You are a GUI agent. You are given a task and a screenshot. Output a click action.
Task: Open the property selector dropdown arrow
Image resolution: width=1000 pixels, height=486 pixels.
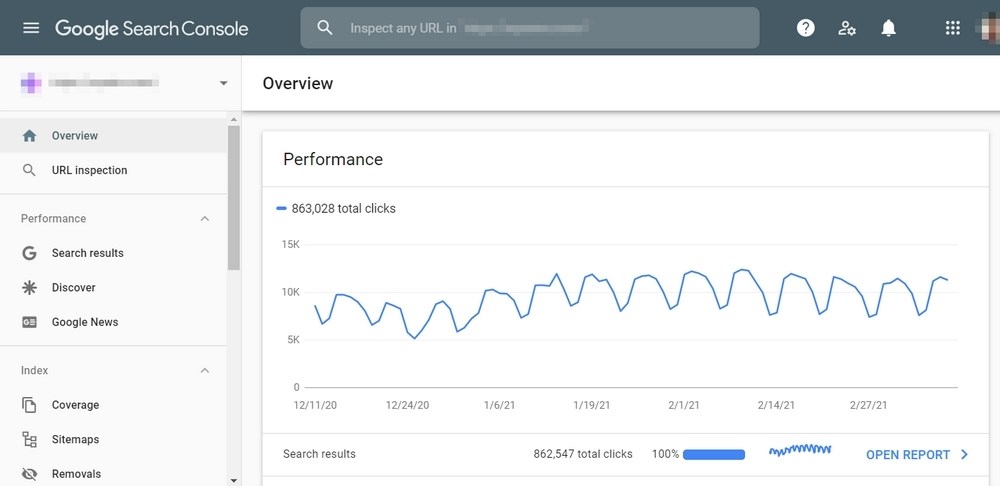[223, 83]
